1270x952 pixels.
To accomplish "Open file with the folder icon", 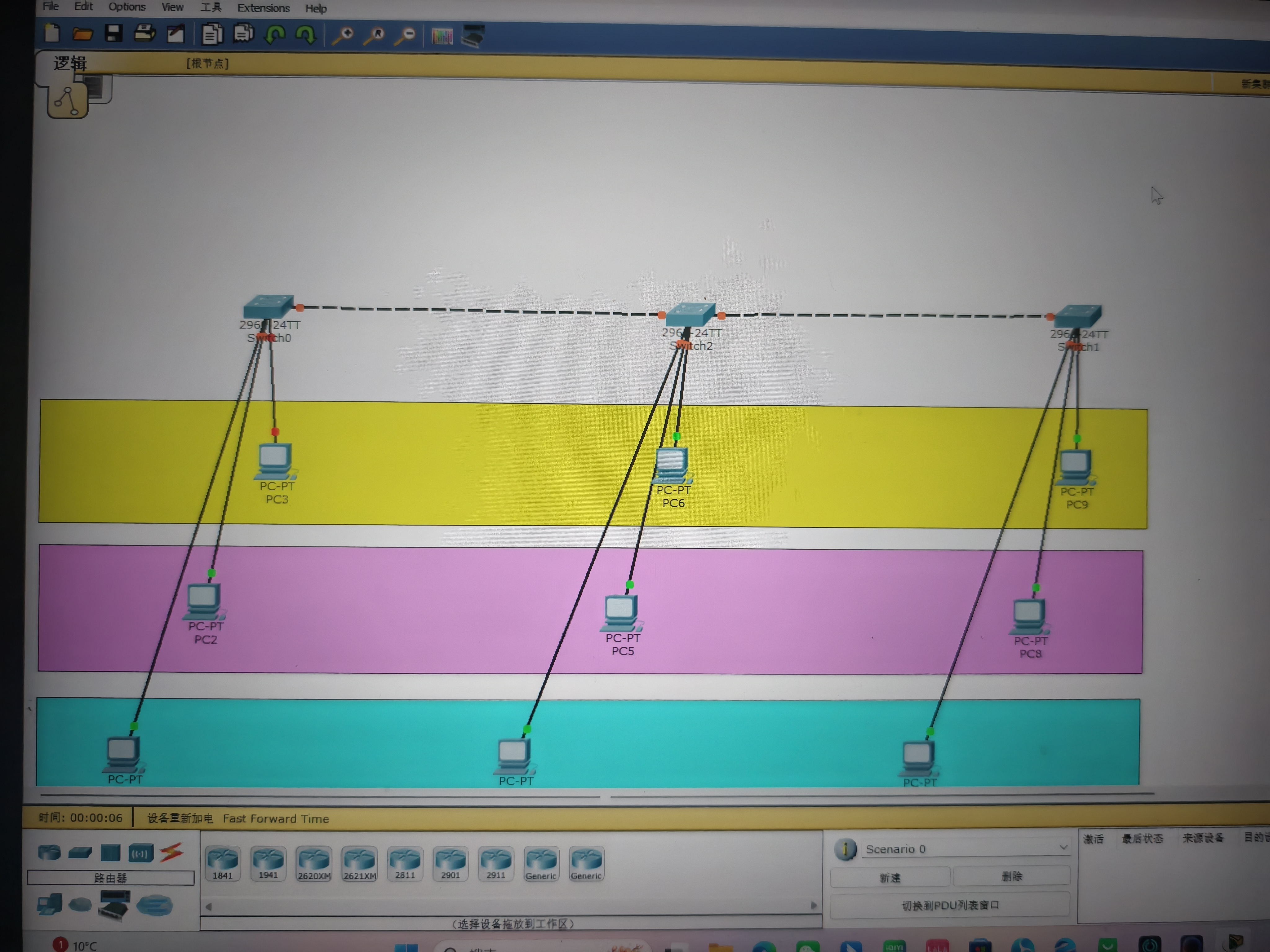I will pyautogui.click(x=83, y=34).
